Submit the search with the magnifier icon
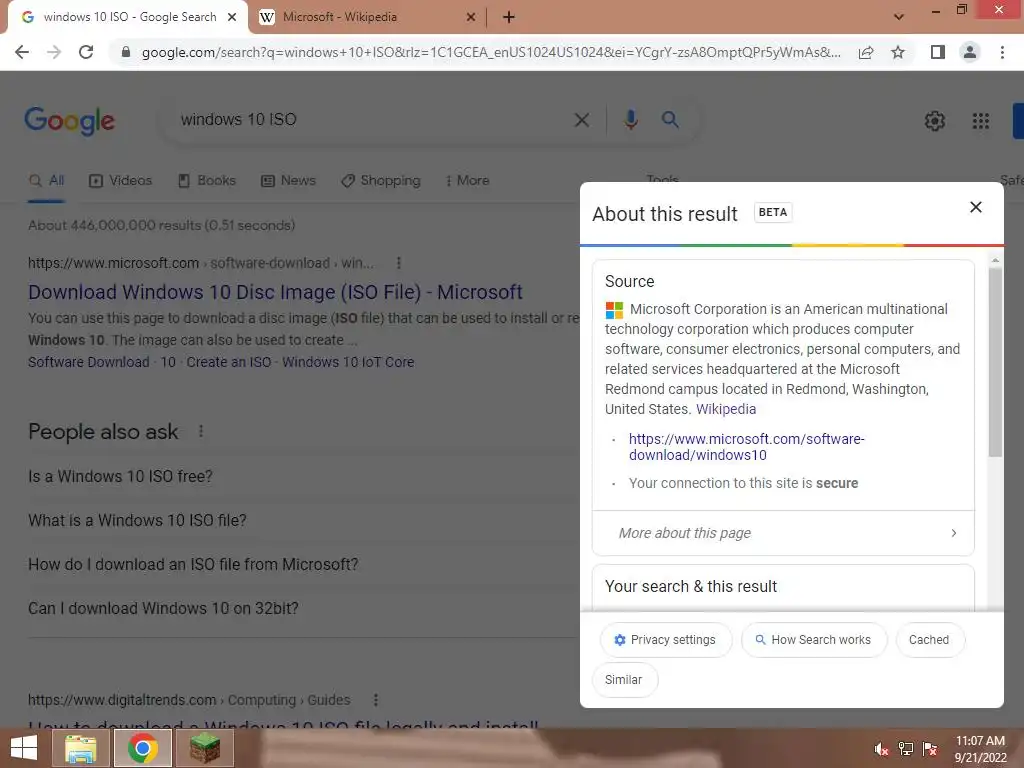Image resolution: width=1024 pixels, height=768 pixels. pos(670,120)
